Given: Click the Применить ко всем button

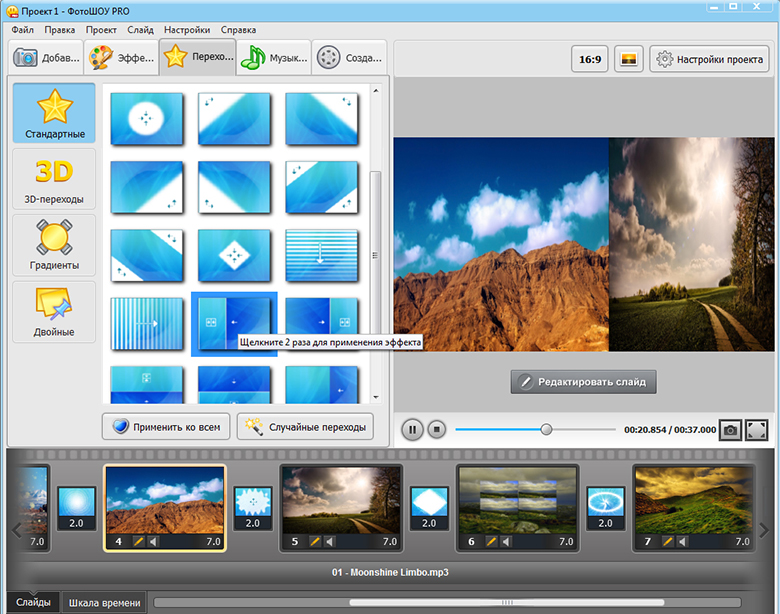Looking at the screenshot, I should (x=166, y=427).
